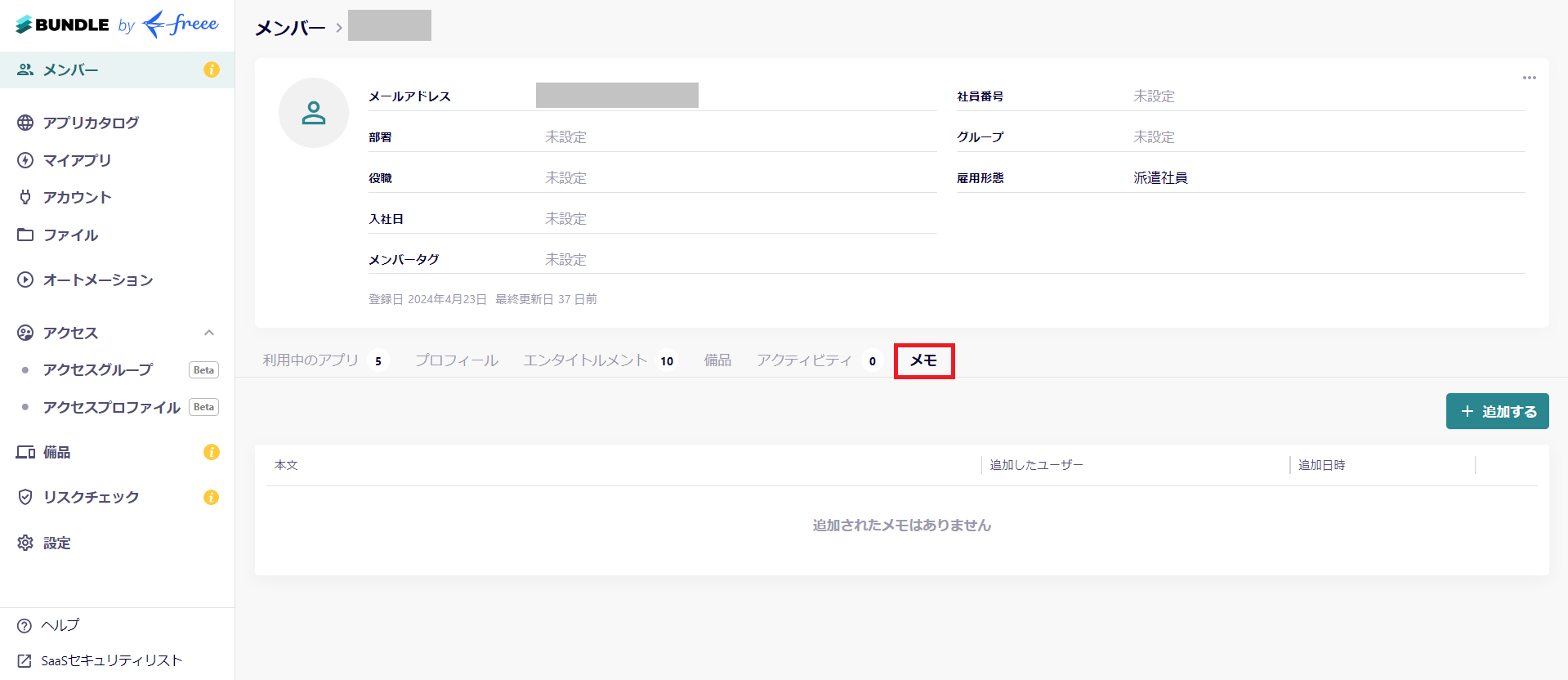Click the 追加したユーザー column header

[x=1037, y=465]
